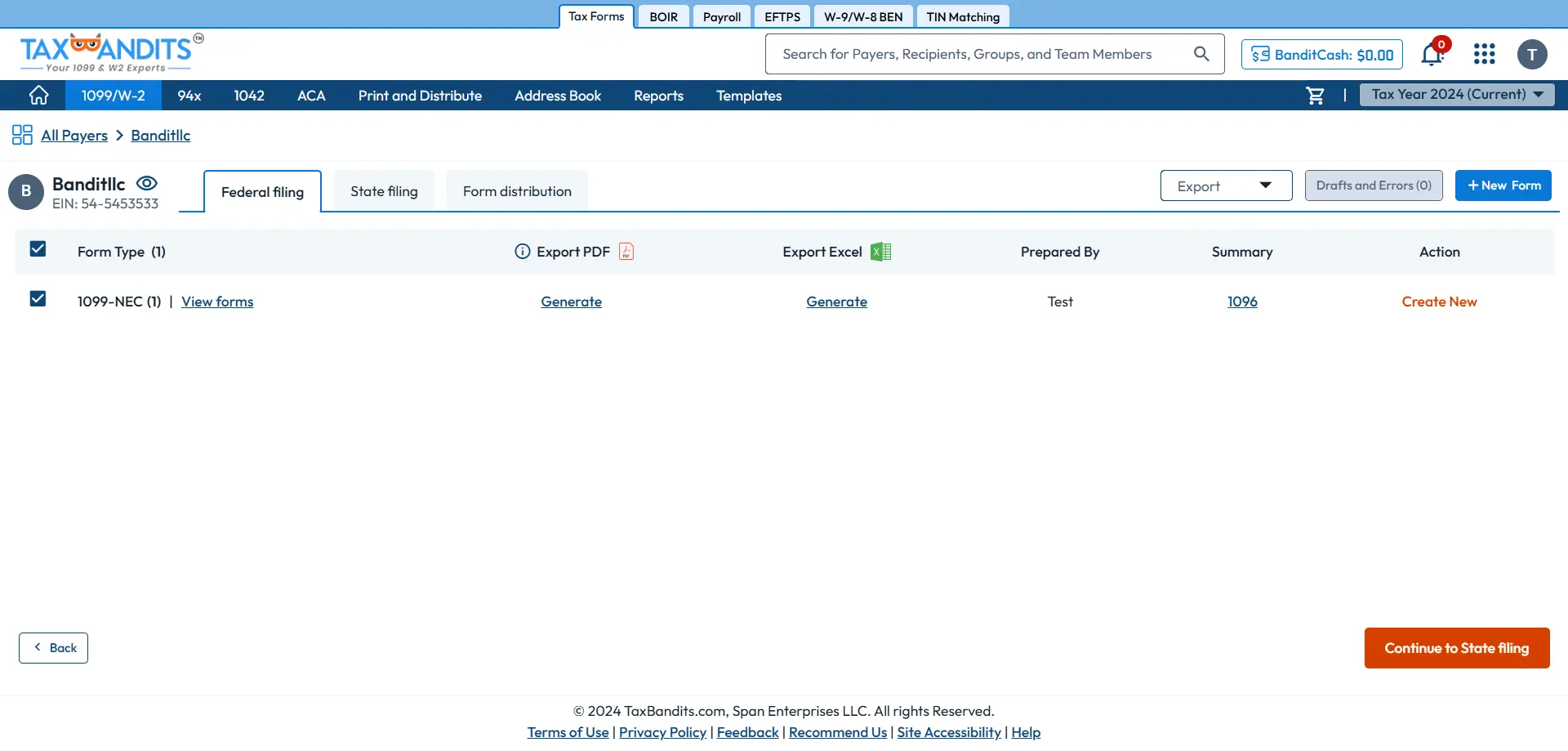Generate the PDF export for 1099-NEC
1568x751 pixels.
coord(571,302)
